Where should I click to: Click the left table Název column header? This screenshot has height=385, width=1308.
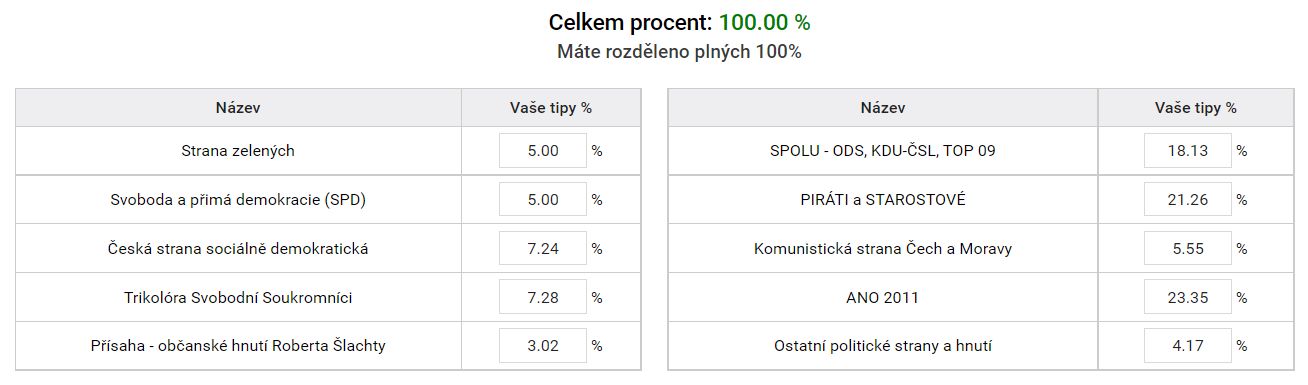coord(238,108)
